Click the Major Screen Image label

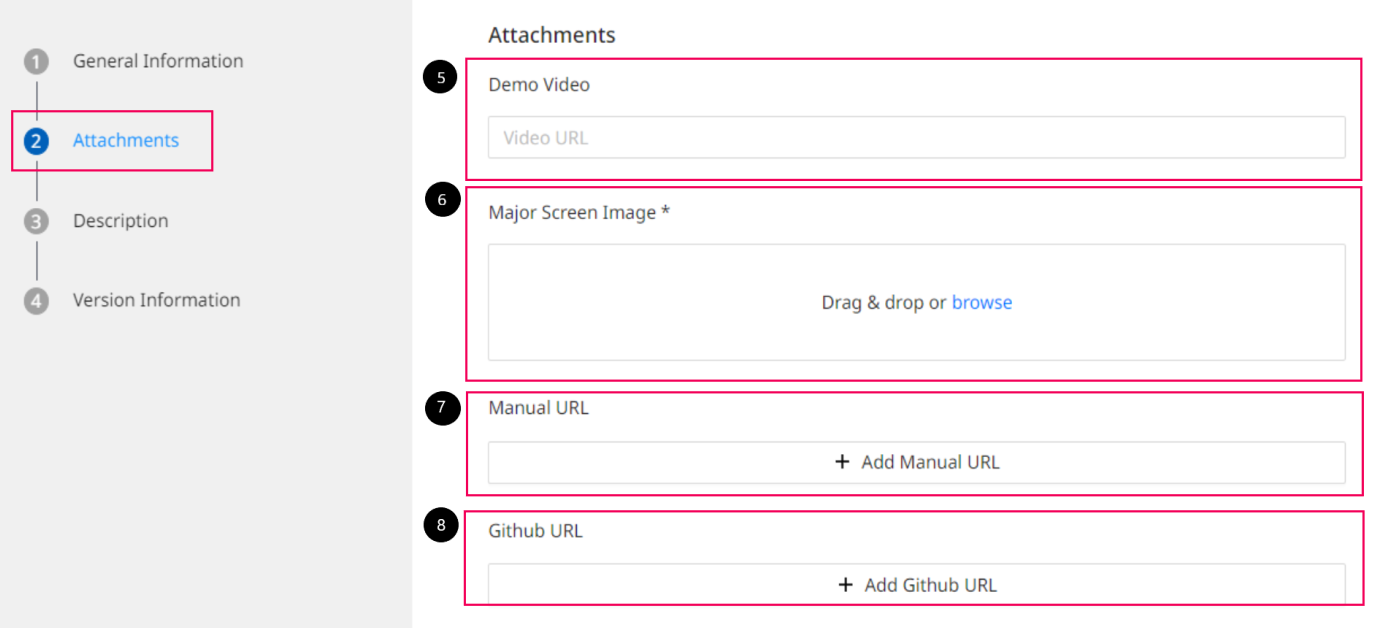579,212
